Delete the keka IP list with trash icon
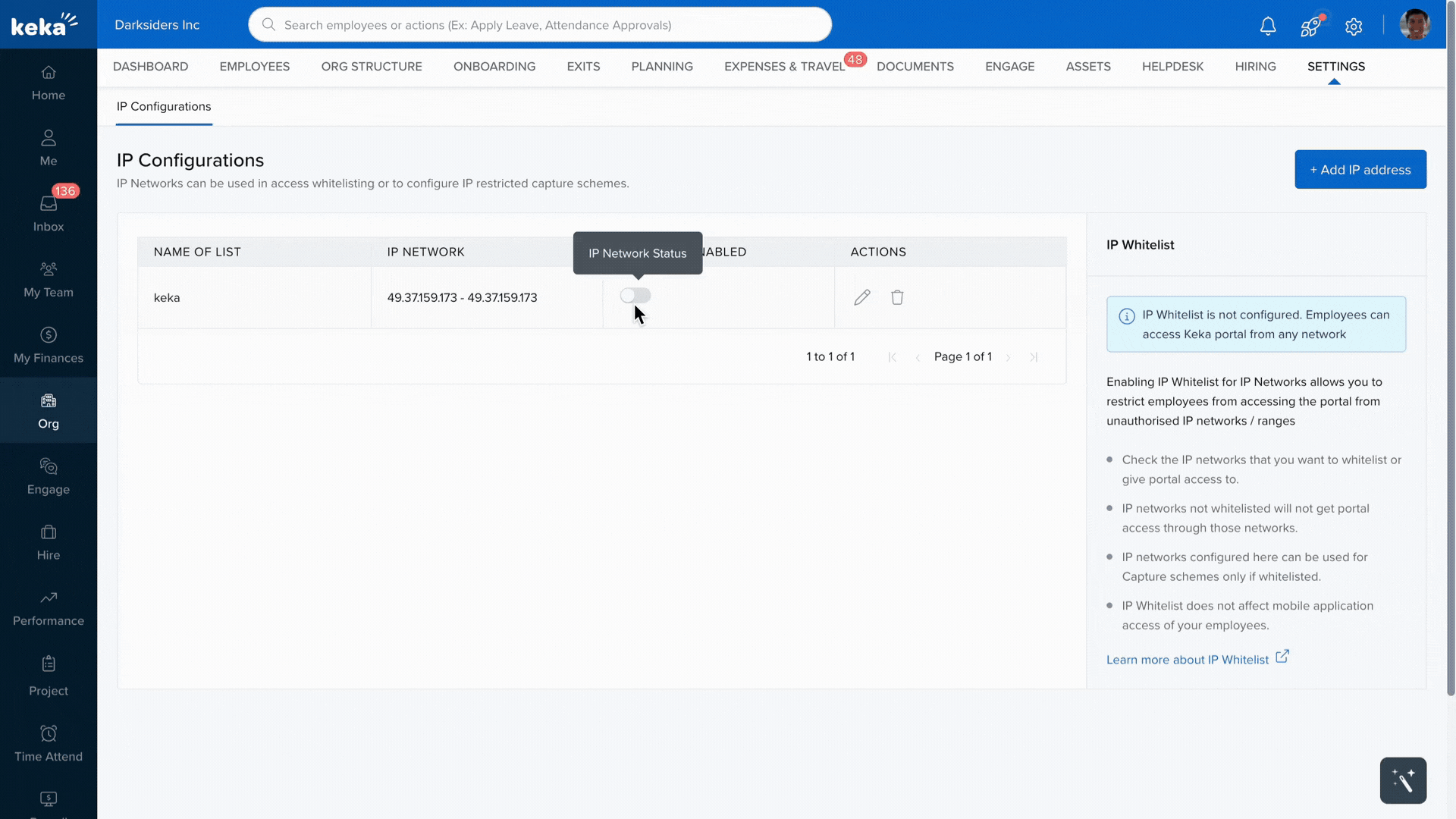This screenshot has height=819, width=1456. 897,297
